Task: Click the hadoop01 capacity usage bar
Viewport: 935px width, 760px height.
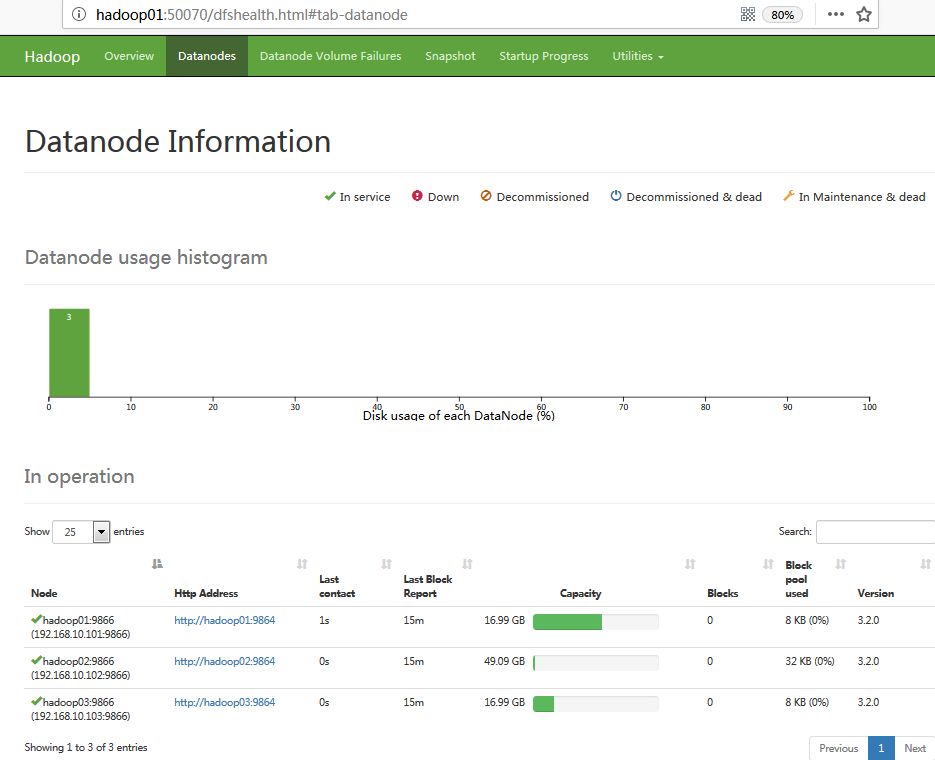Action: click(595, 621)
